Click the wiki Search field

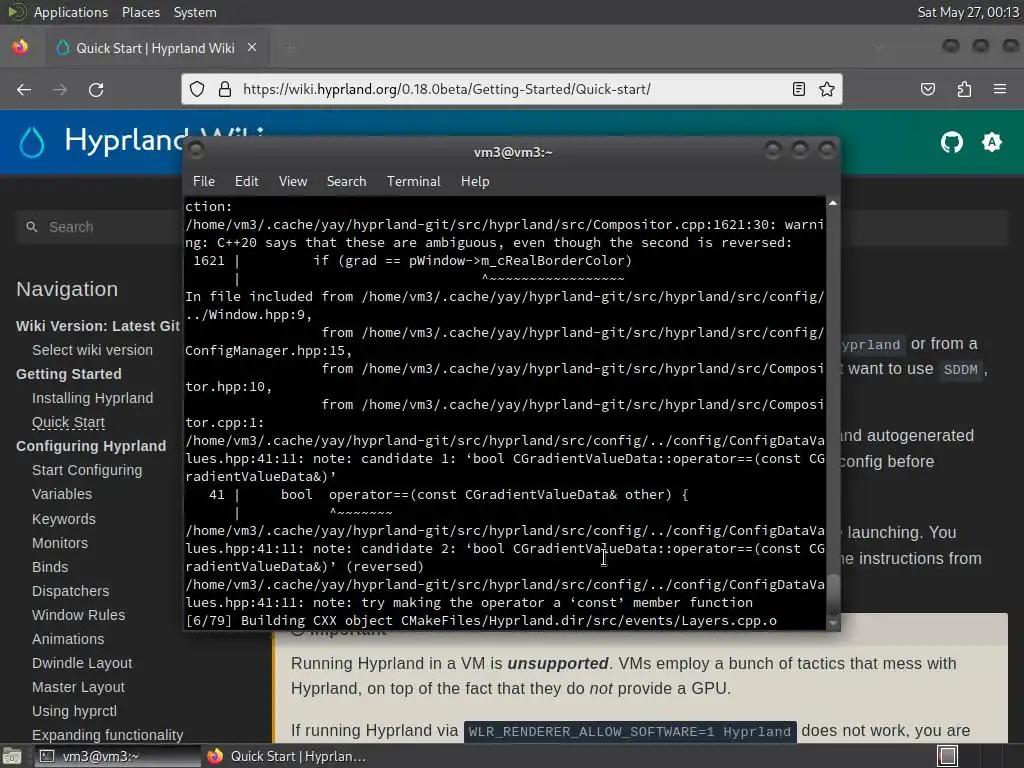pyautogui.click(x=99, y=227)
